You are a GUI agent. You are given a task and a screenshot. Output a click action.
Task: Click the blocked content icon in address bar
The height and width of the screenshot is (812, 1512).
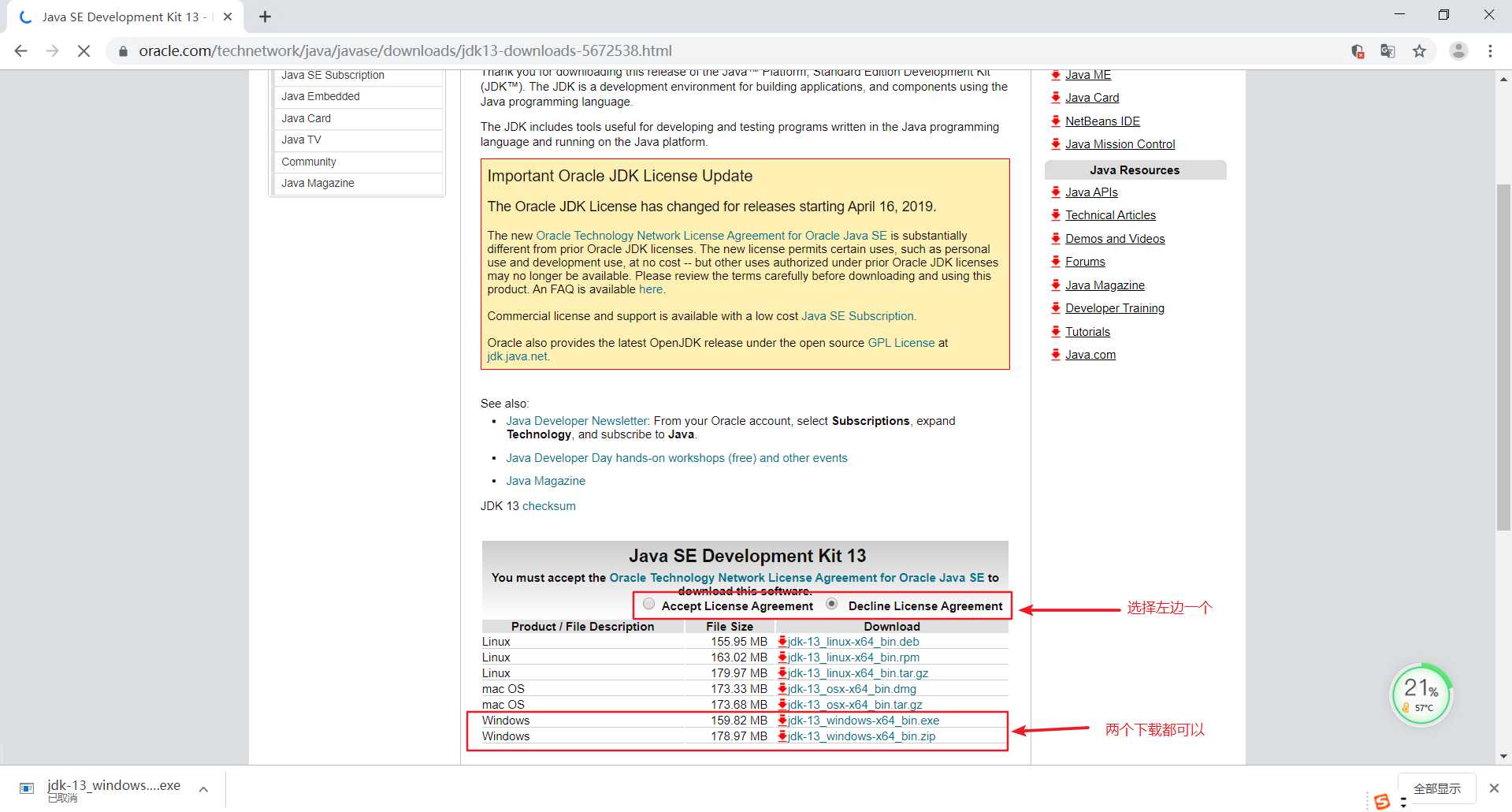coord(1357,51)
